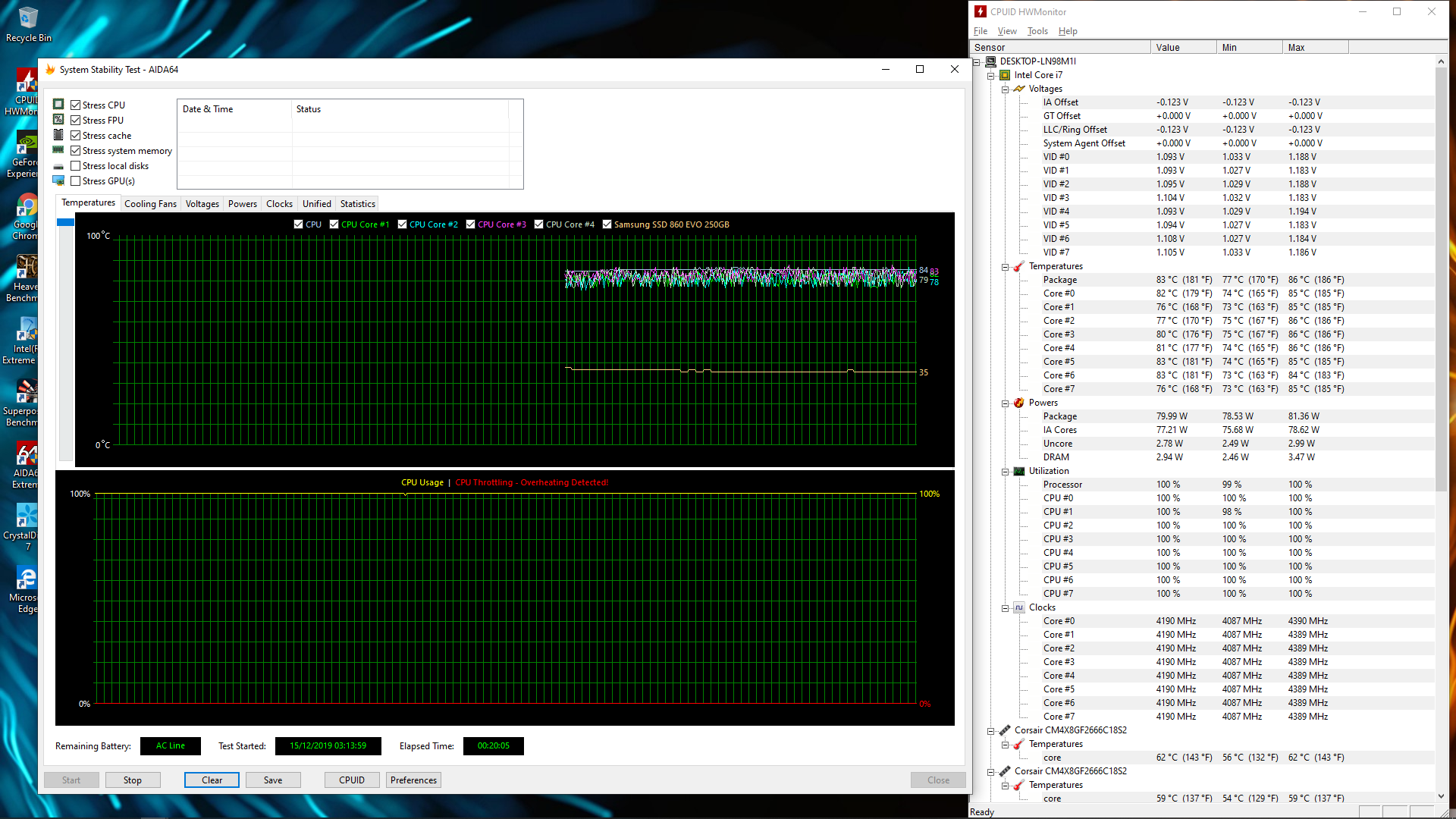Enable the Stress local disks checkbox
Viewport: 1456px width, 819px height.
(76, 166)
